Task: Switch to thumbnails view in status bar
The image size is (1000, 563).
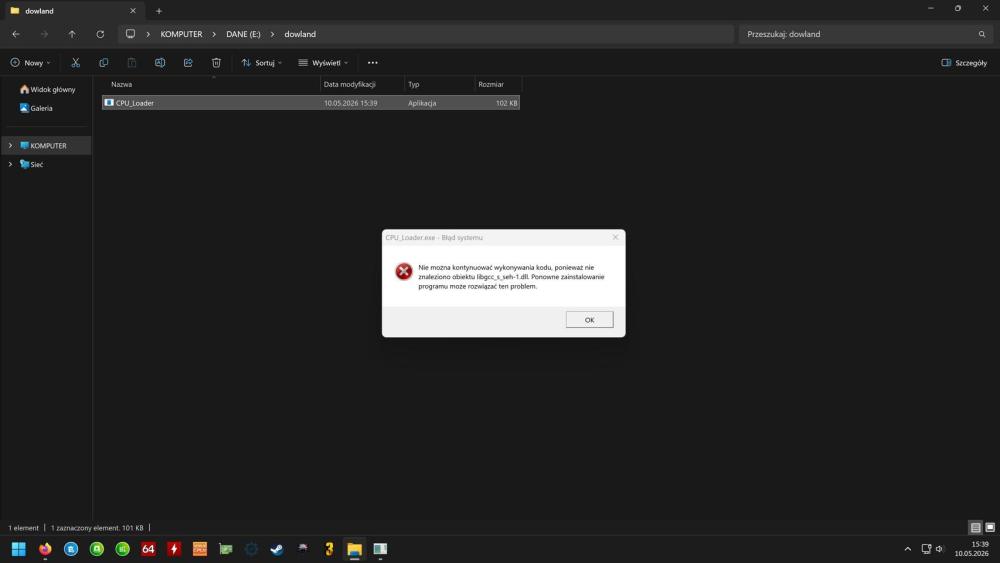Action: click(x=990, y=527)
